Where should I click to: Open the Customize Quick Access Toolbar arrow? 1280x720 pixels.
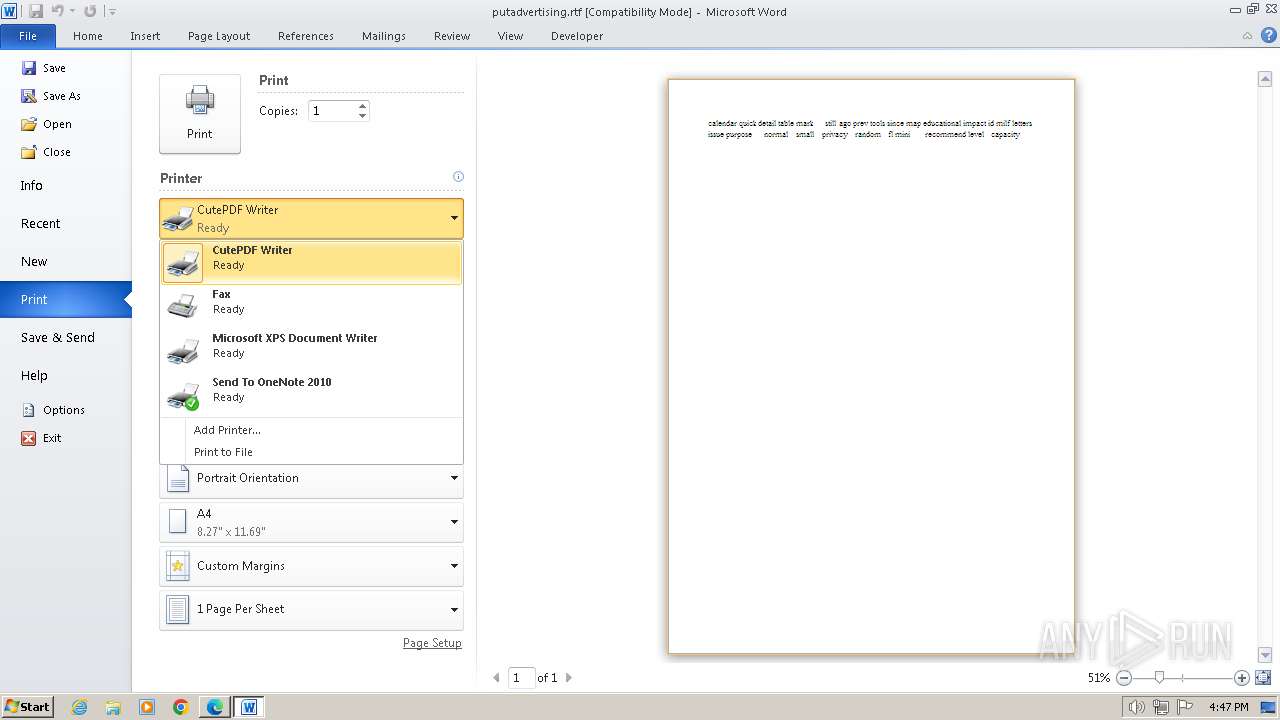pos(111,12)
